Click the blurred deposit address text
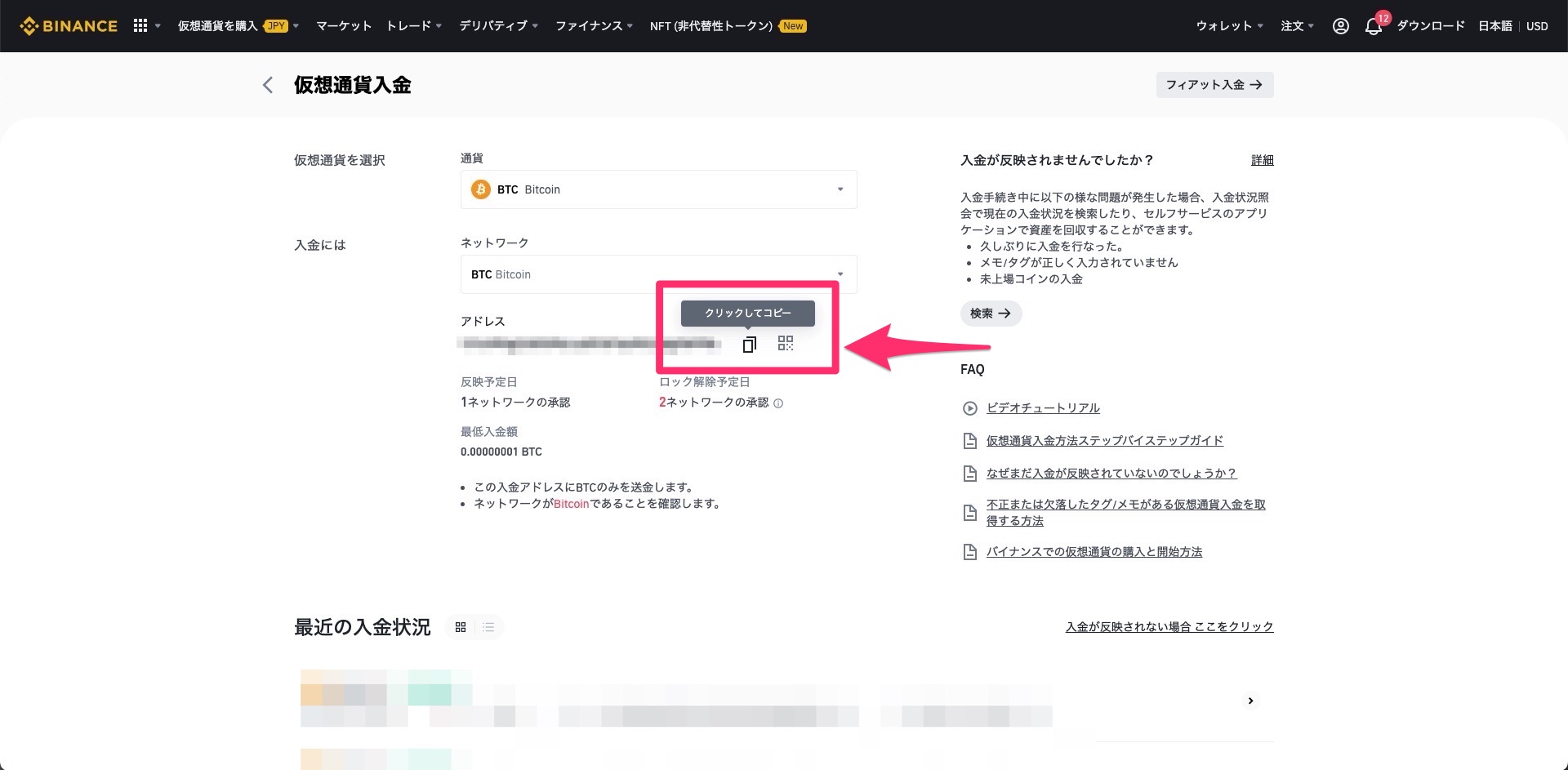 pos(590,345)
